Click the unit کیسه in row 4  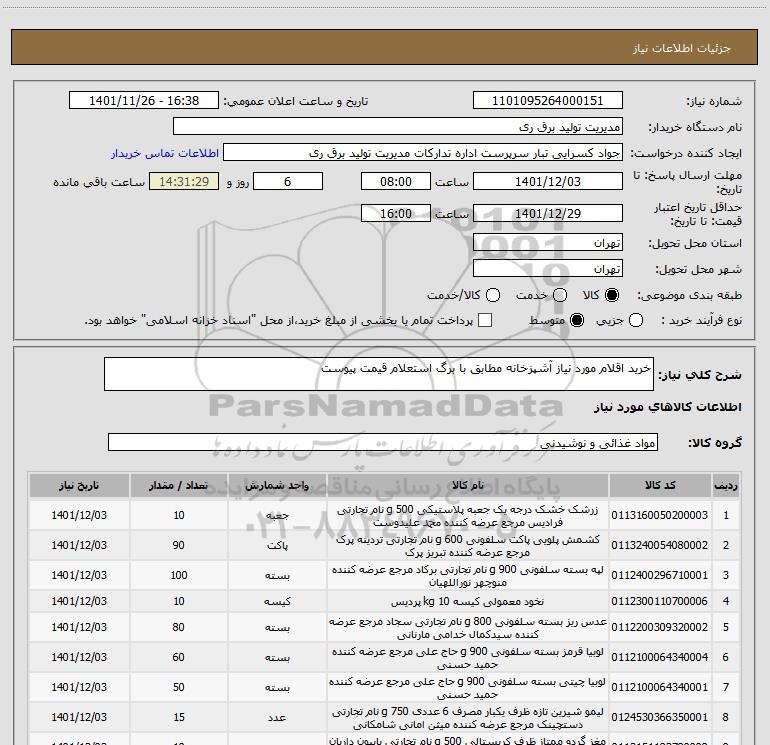(x=277, y=602)
